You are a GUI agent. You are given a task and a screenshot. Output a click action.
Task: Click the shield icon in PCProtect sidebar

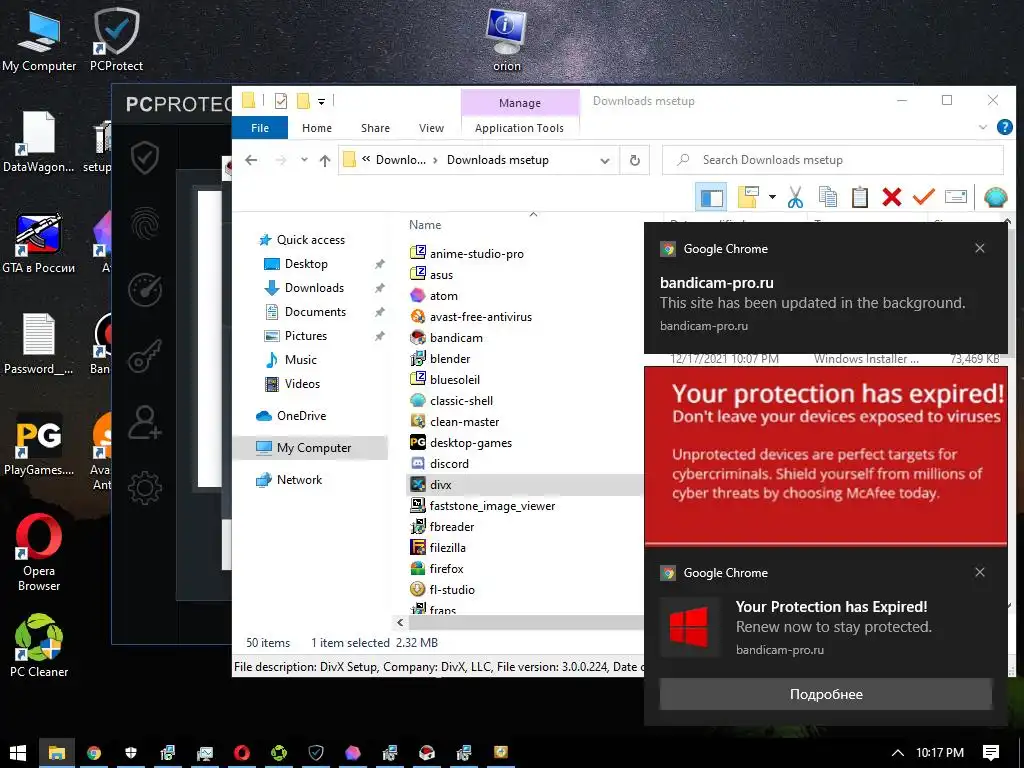coord(144,157)
